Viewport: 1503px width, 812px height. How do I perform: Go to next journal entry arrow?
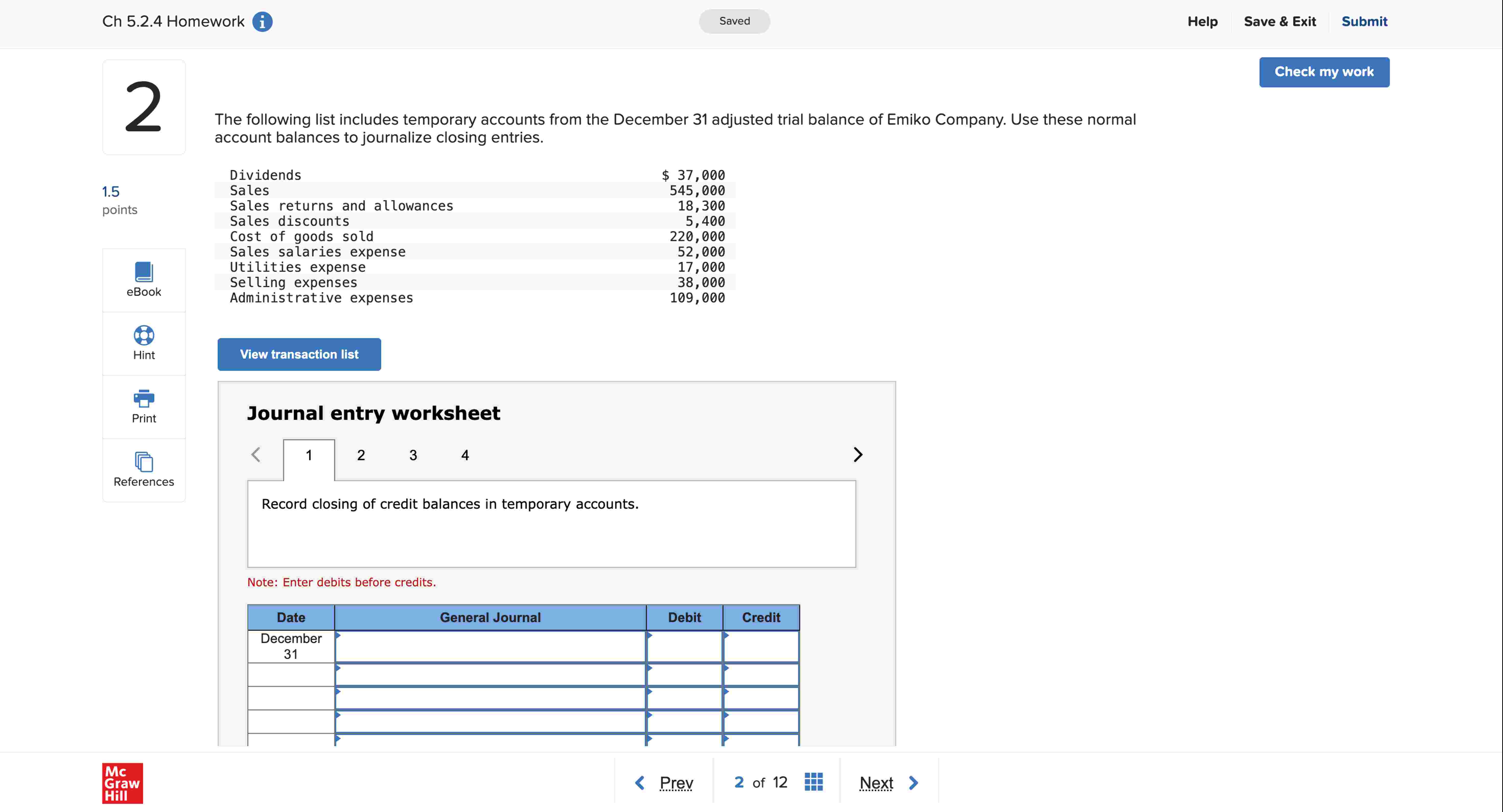pyautogui.click(x=857, y=455)
